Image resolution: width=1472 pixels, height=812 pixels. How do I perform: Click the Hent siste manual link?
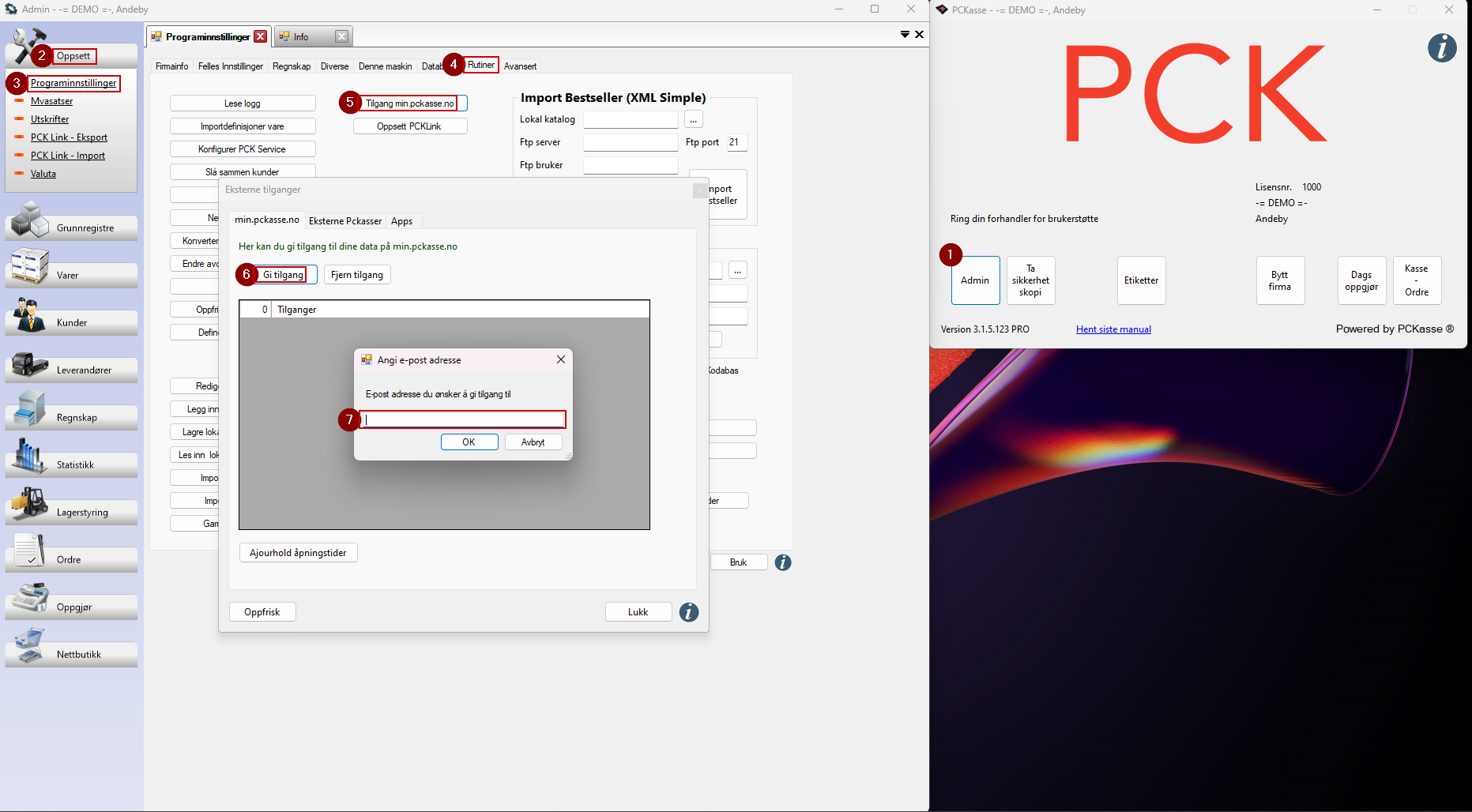click(1112, 329)
